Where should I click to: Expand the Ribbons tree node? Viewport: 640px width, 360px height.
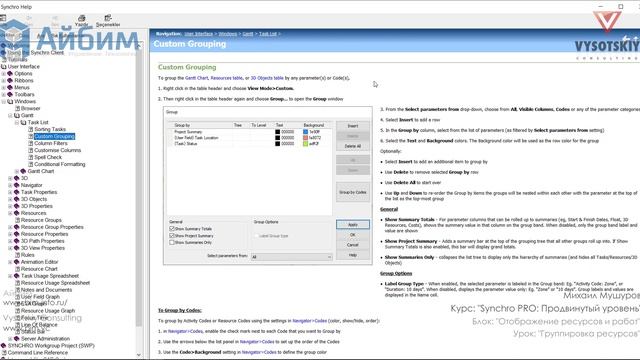[4, 80]
